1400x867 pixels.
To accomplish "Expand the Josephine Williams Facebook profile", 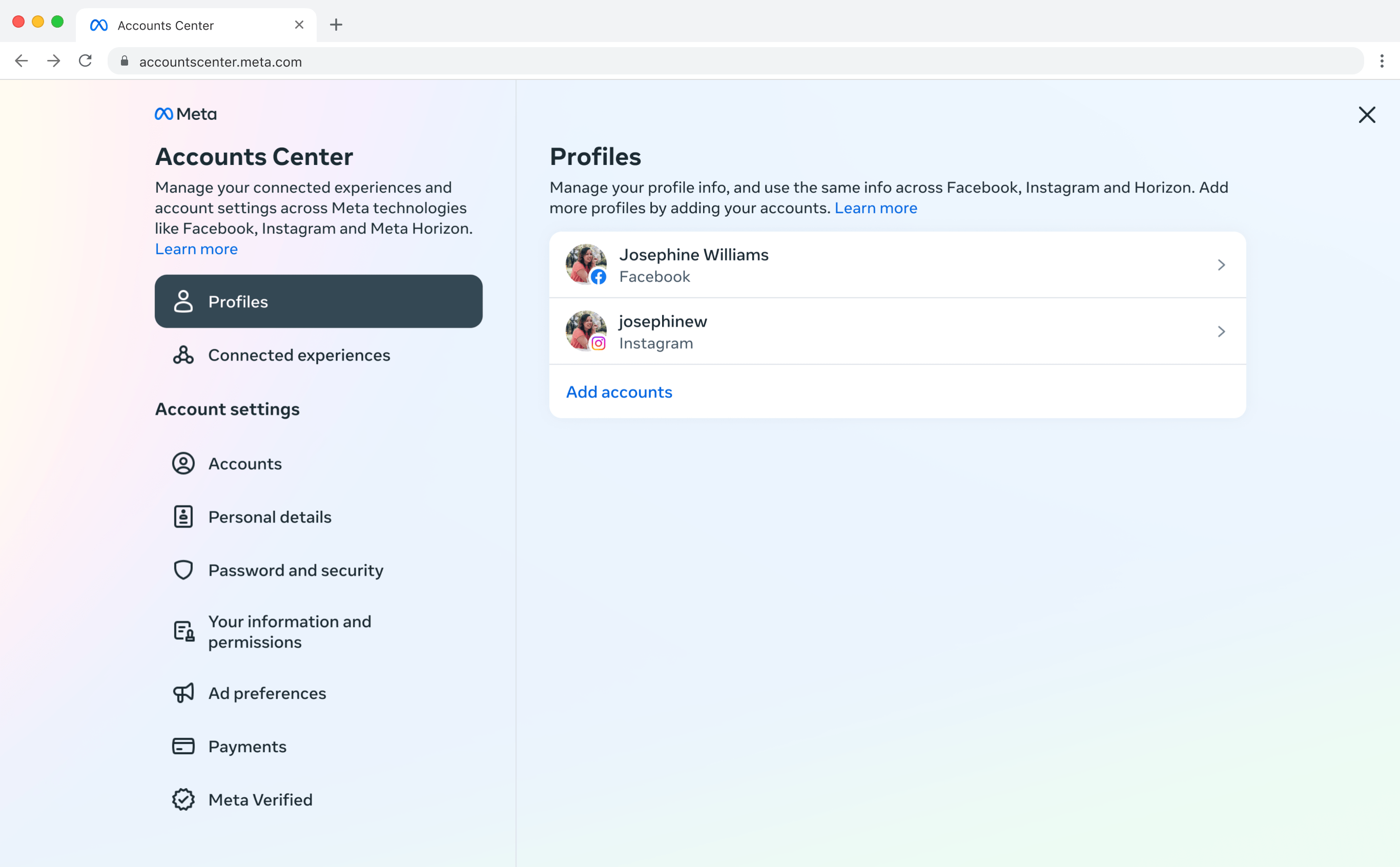I will point(898,264).
